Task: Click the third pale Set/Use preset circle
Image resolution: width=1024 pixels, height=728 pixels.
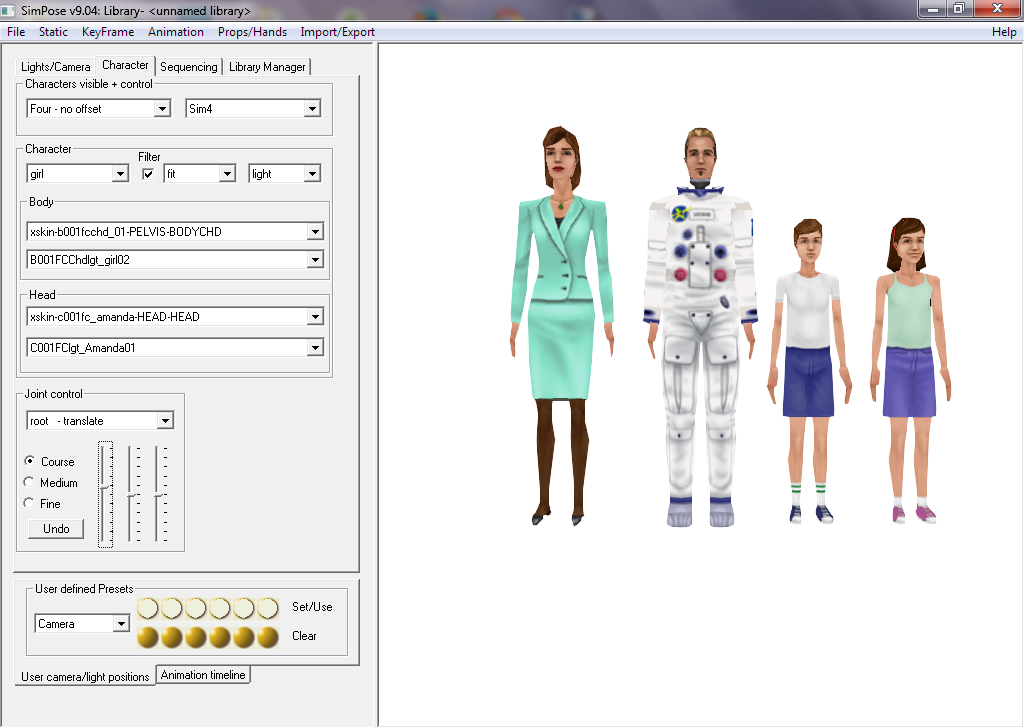Action: click(x=196, y=608)
